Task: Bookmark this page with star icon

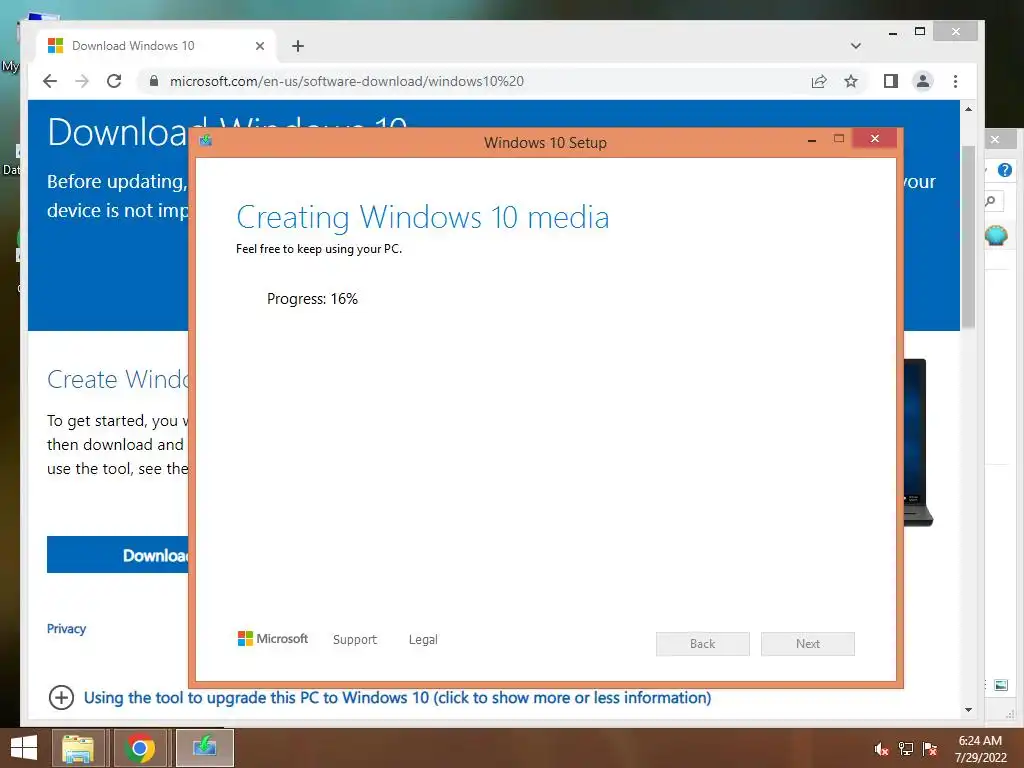Action: (850, 81)
